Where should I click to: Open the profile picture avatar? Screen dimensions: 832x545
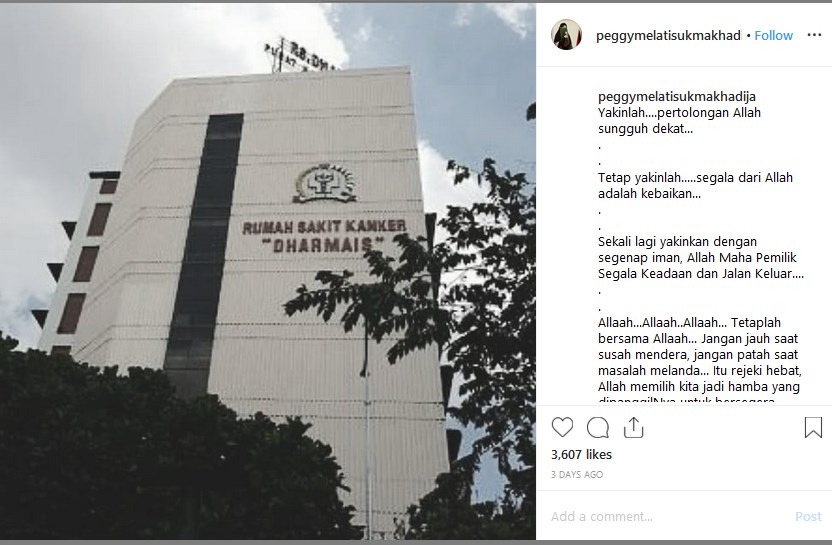click(566, 35)
